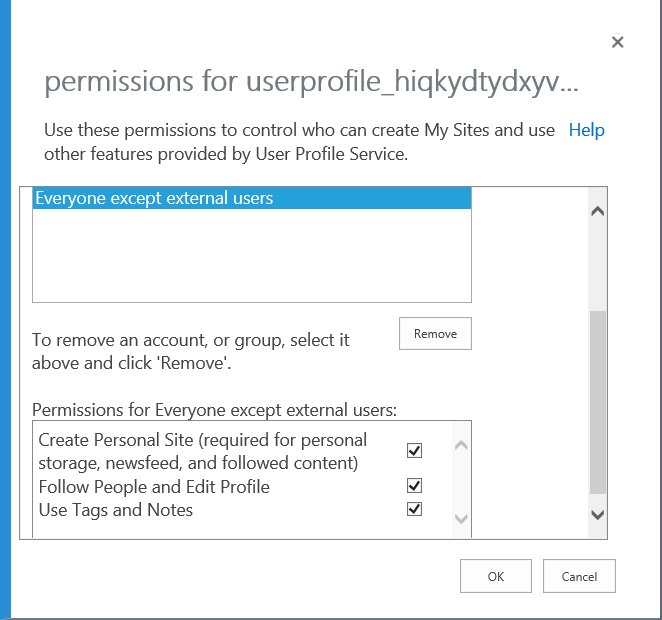Image resolution: width=662 pixels, height=620 pixels.
Task: Click the permissions list scroll down arrow
Action: (461, 518)
